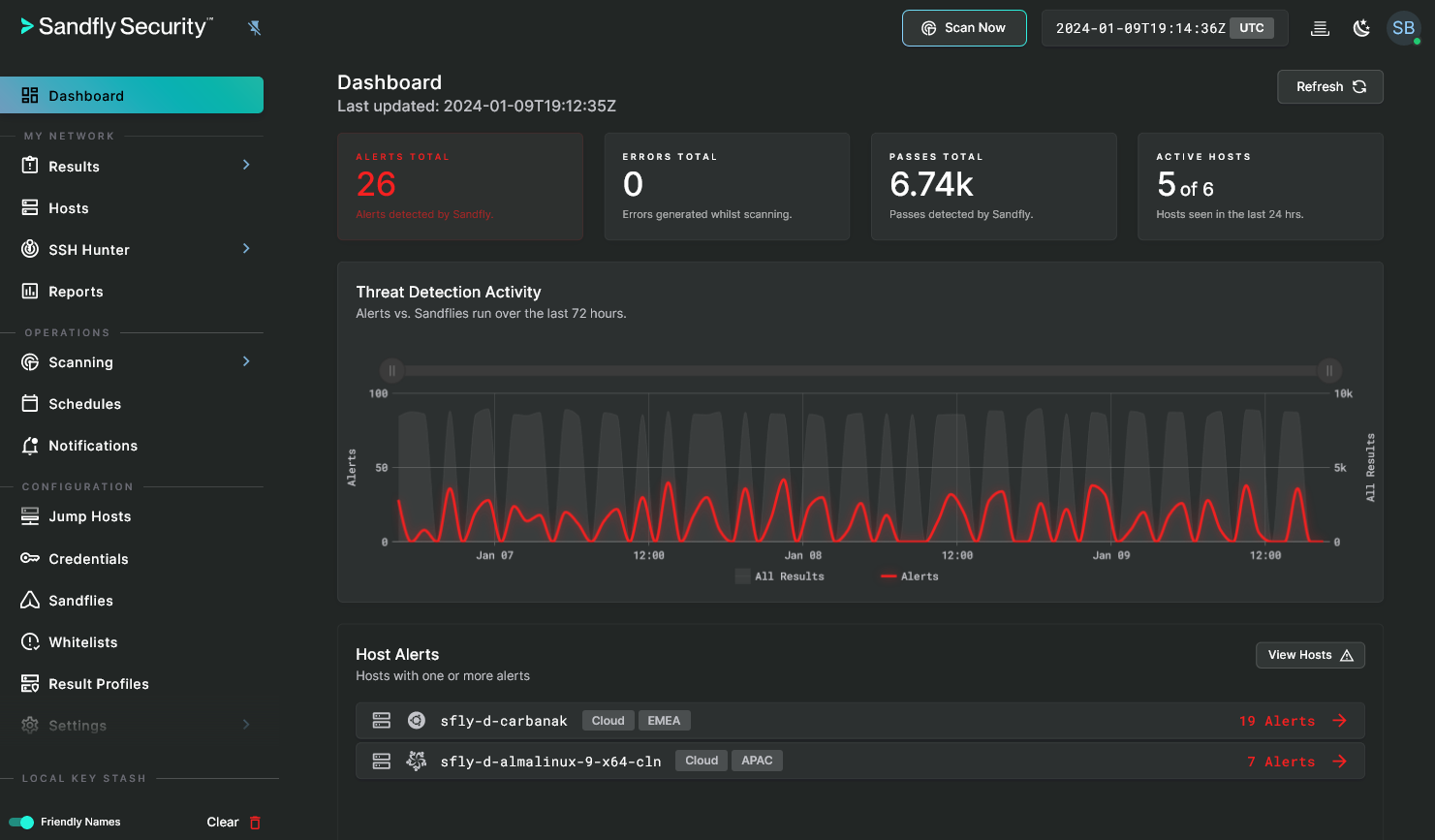Open the Alerts Total card
This screenshot has width=1435, height=840.
click(x=460, y=186)
